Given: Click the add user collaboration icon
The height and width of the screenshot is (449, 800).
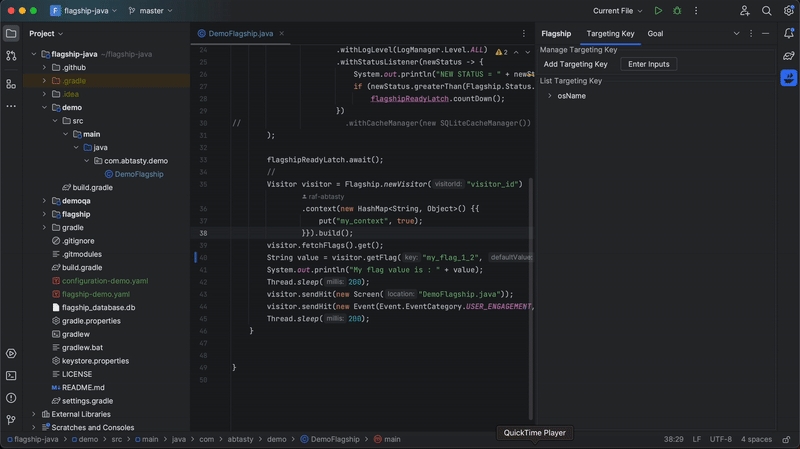Looking at the screenshot, I should (745, 11).
